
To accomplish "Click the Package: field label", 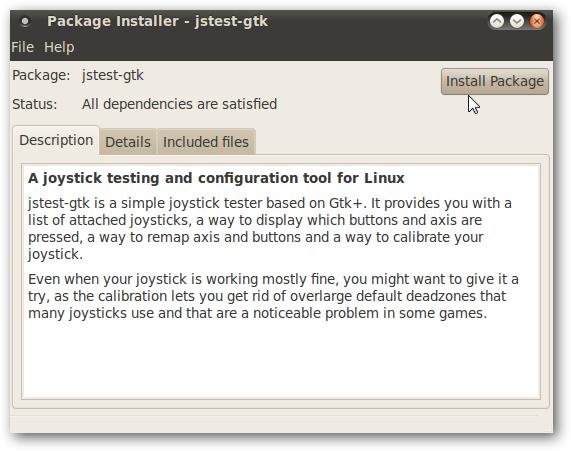I will coord(41,75).
